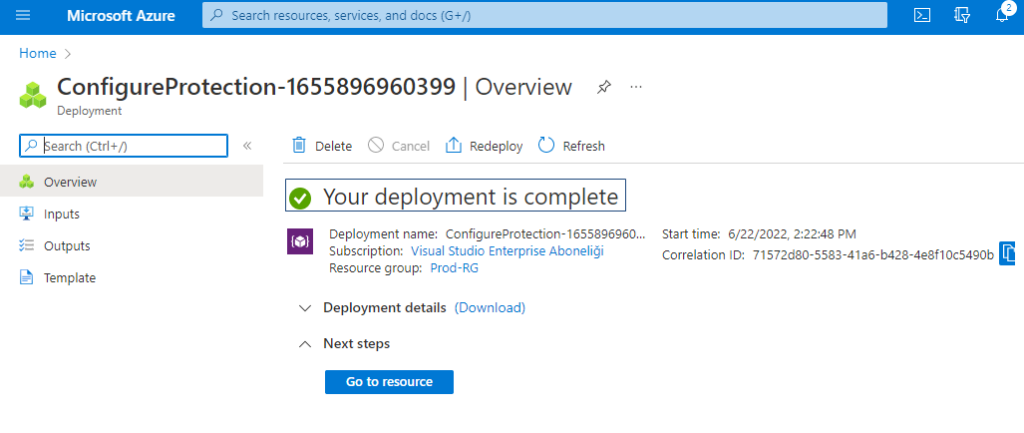Click the Overview sidebar cubes icon

[27, 182]
